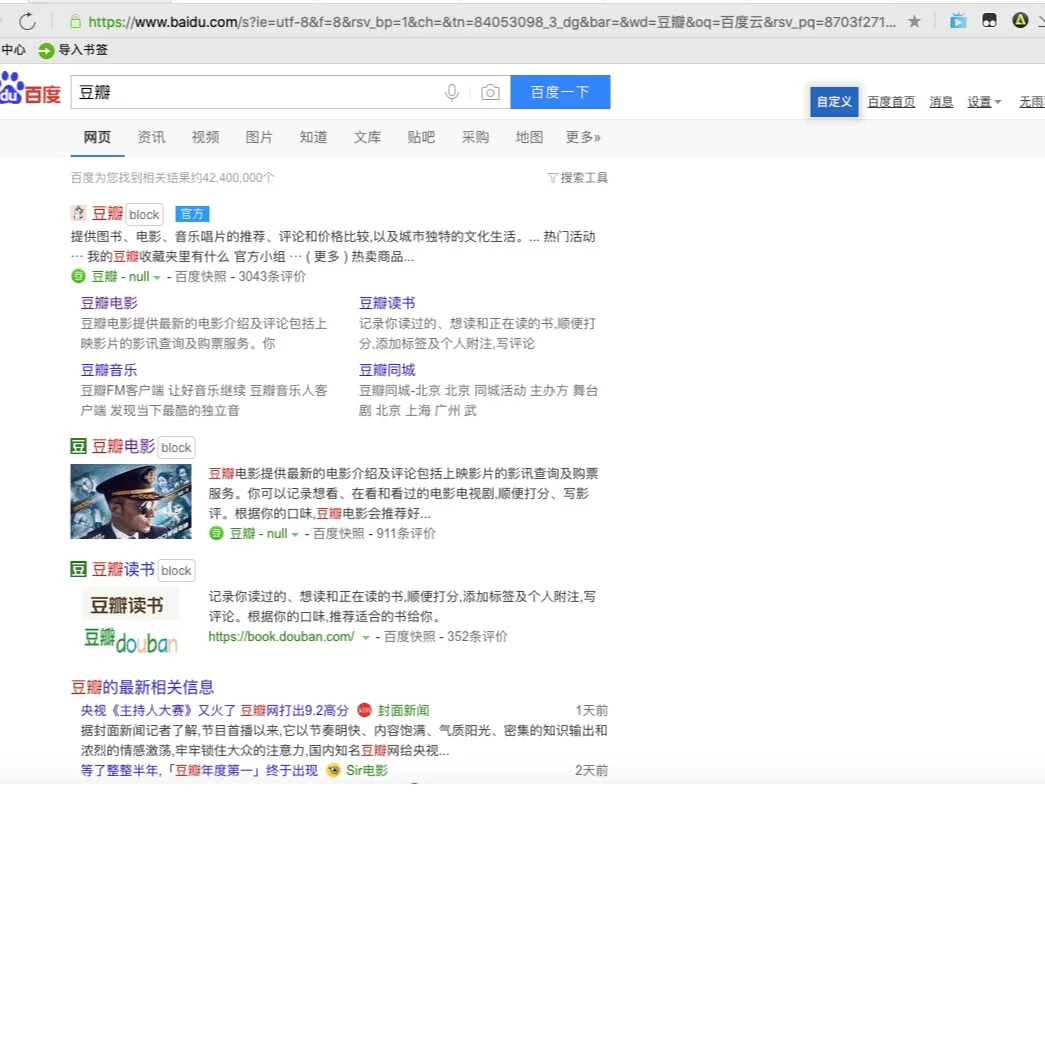Select the 网页 tab
The width and height of the screenshot is (1045, 1045).
click(x=97, y=137)
